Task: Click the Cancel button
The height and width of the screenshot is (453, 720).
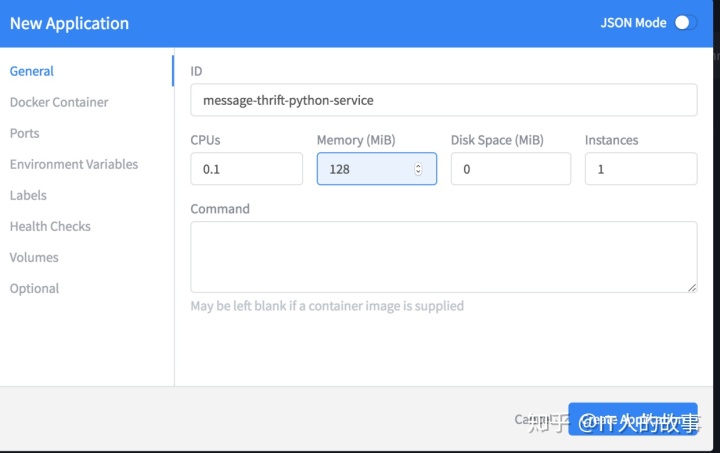Action: [x=533, y=419]
